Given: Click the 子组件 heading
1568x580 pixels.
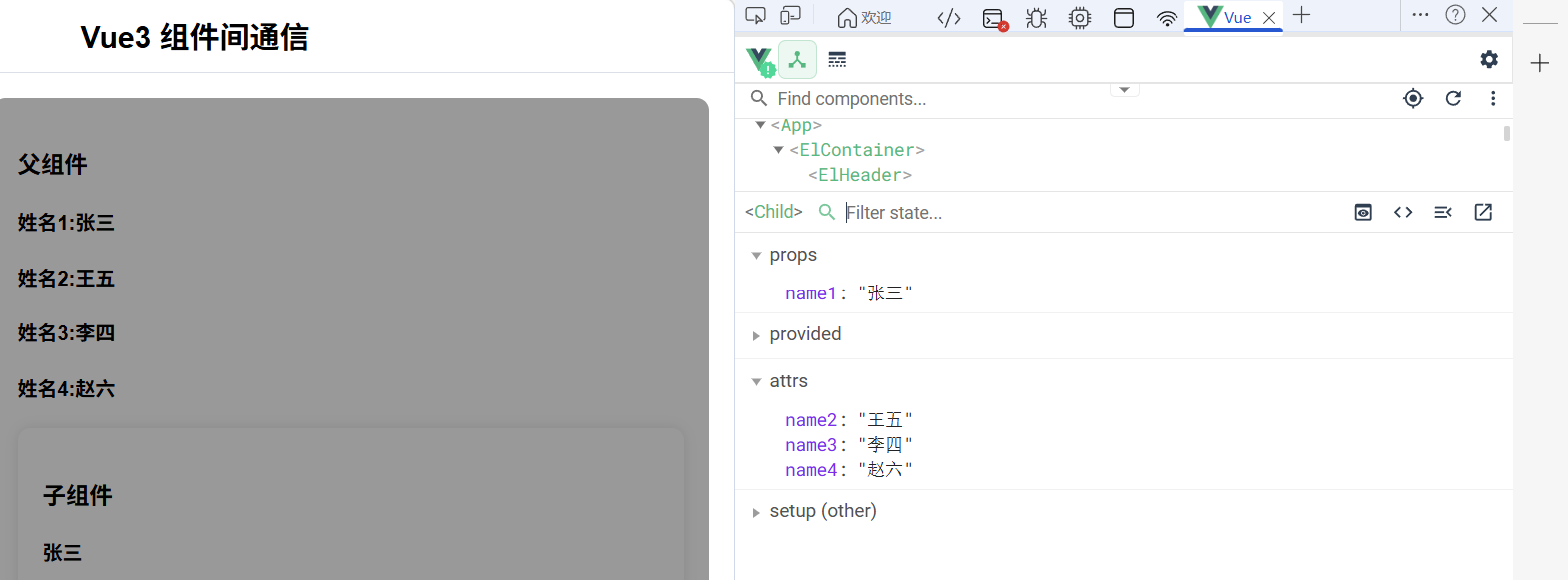Looking at the screenshot, I should [78, 495].
